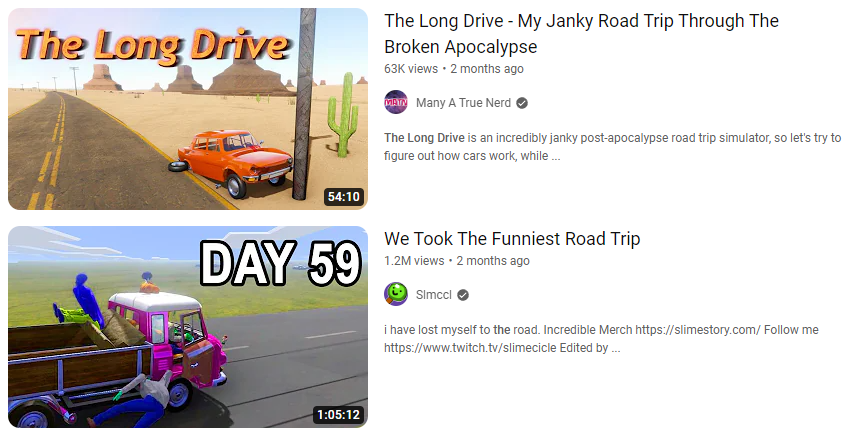854x428 pixels.
Task: Open The Long Drive video thumbnail
Action: click(x=188, y=109)
